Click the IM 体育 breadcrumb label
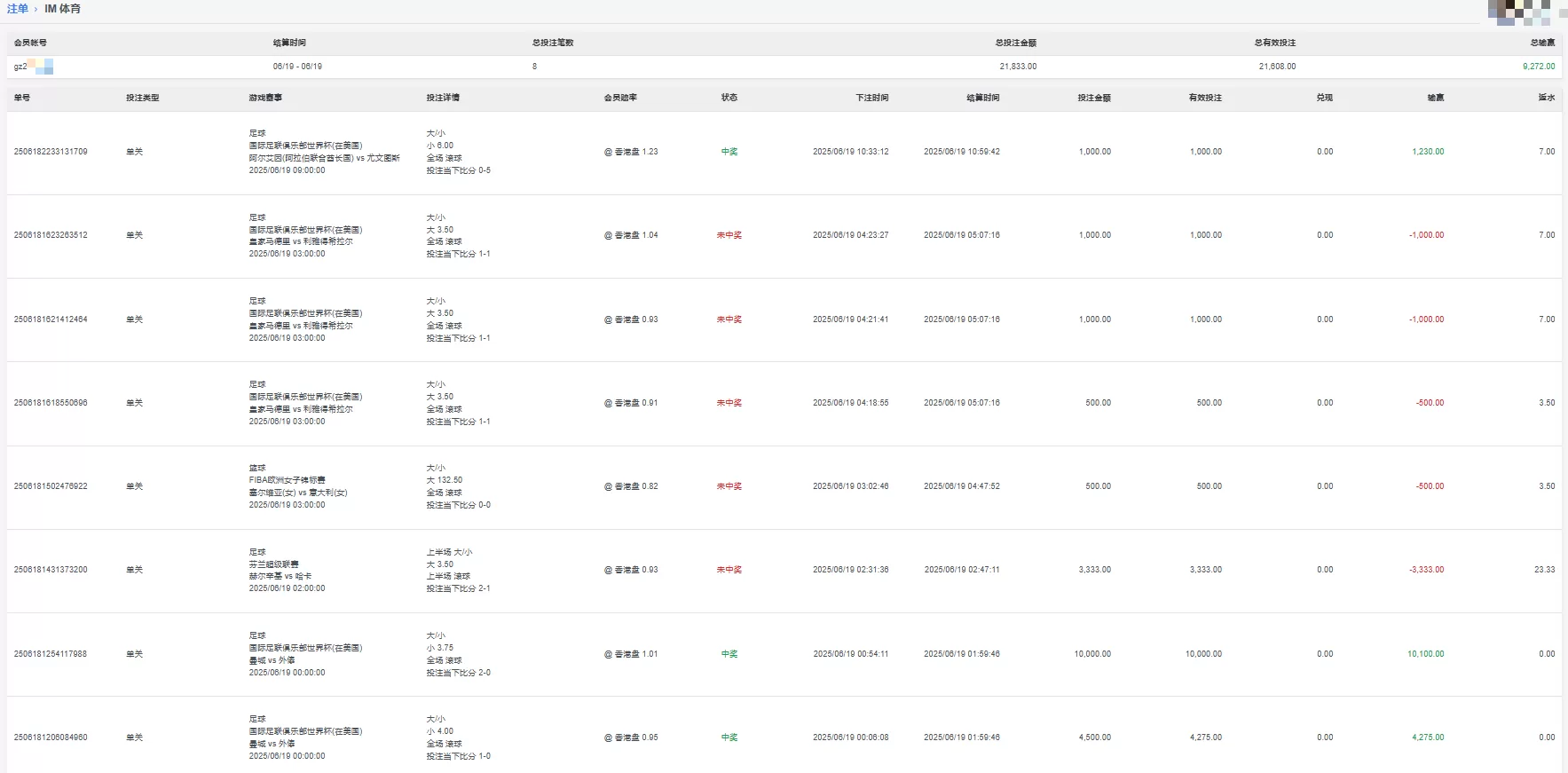 coord(62,8)
